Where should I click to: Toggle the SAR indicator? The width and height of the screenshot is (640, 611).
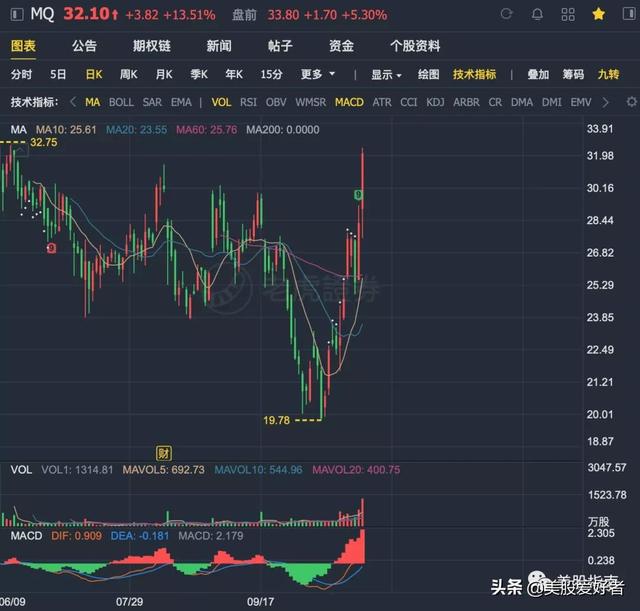pyautogui.click(x=152, y=102)
